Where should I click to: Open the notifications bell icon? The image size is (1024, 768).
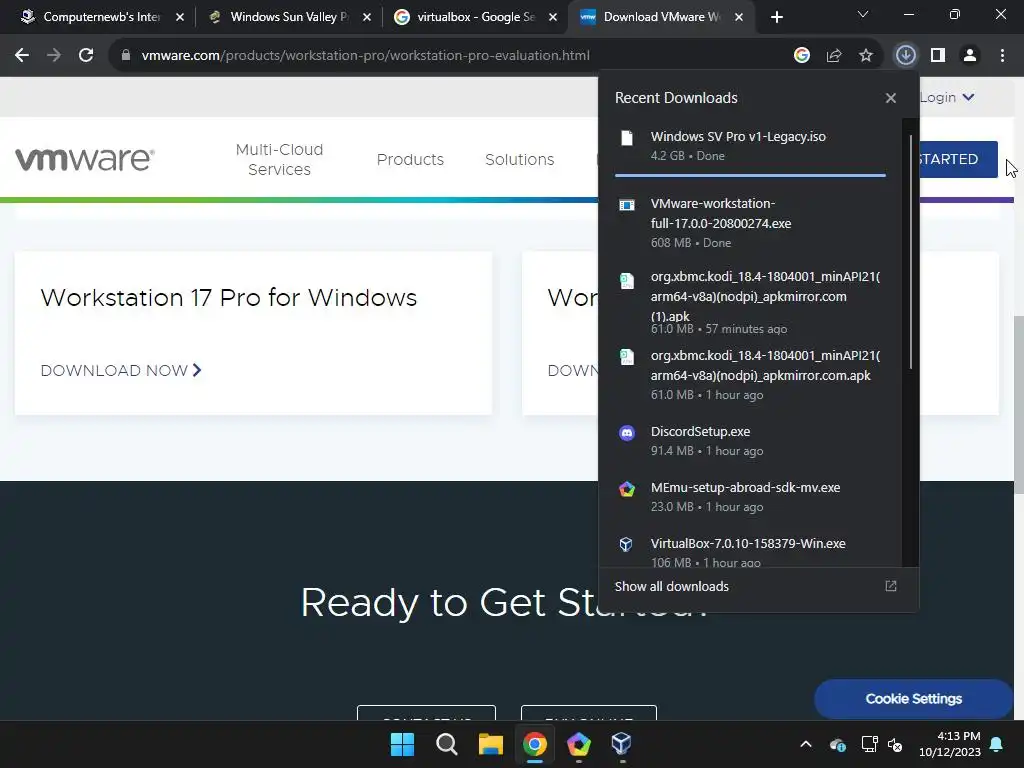997,744
